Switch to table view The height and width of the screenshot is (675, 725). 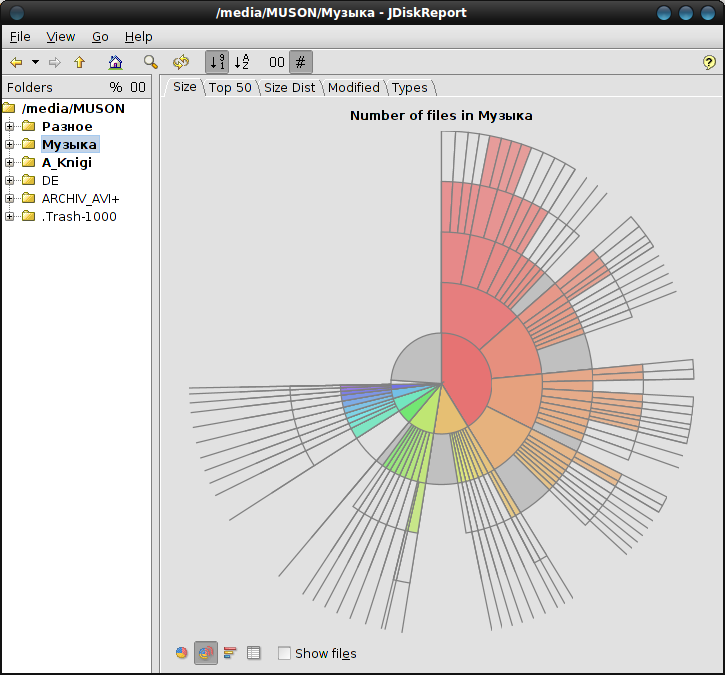point(253,653)
